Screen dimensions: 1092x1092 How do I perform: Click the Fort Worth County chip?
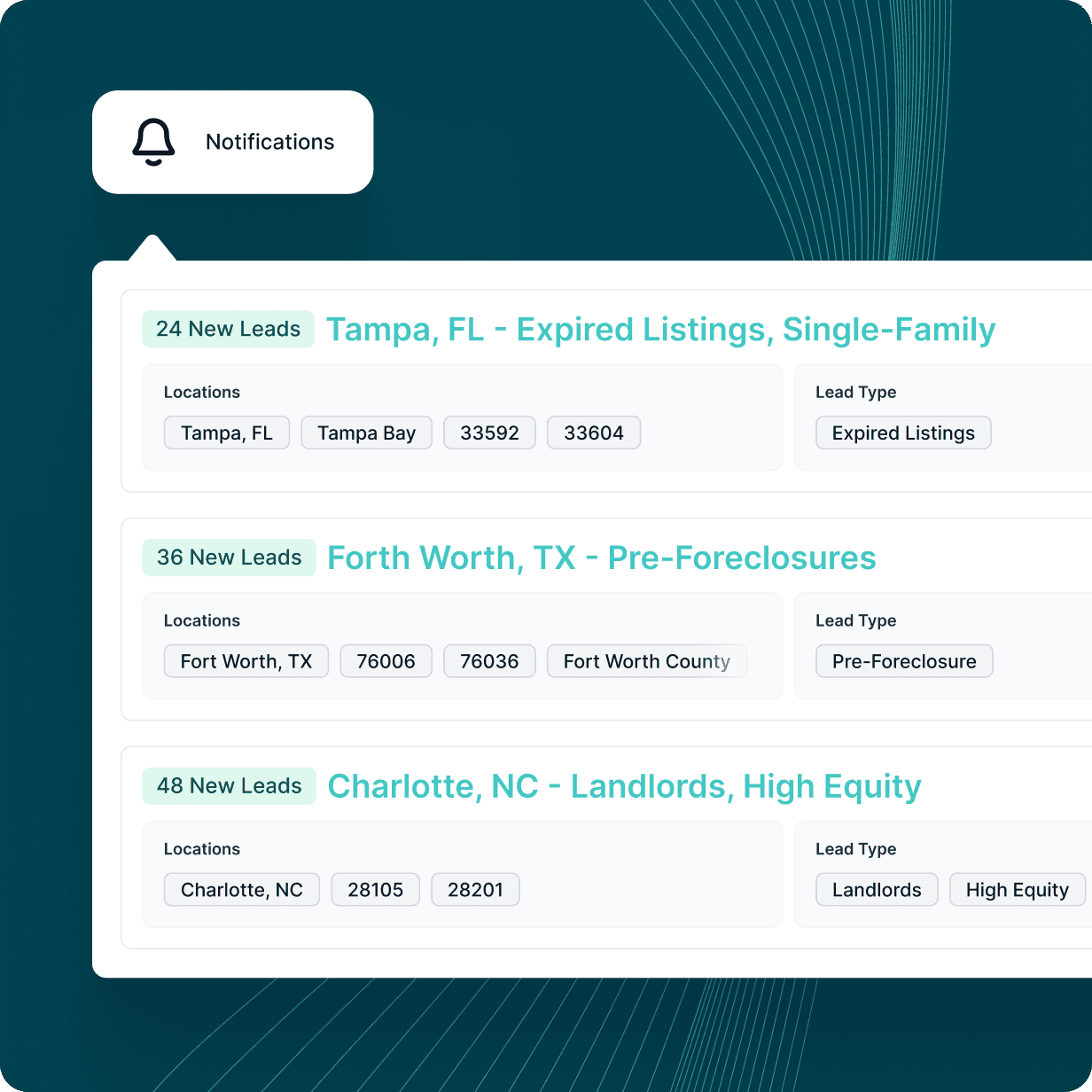[x=646, y=660]
